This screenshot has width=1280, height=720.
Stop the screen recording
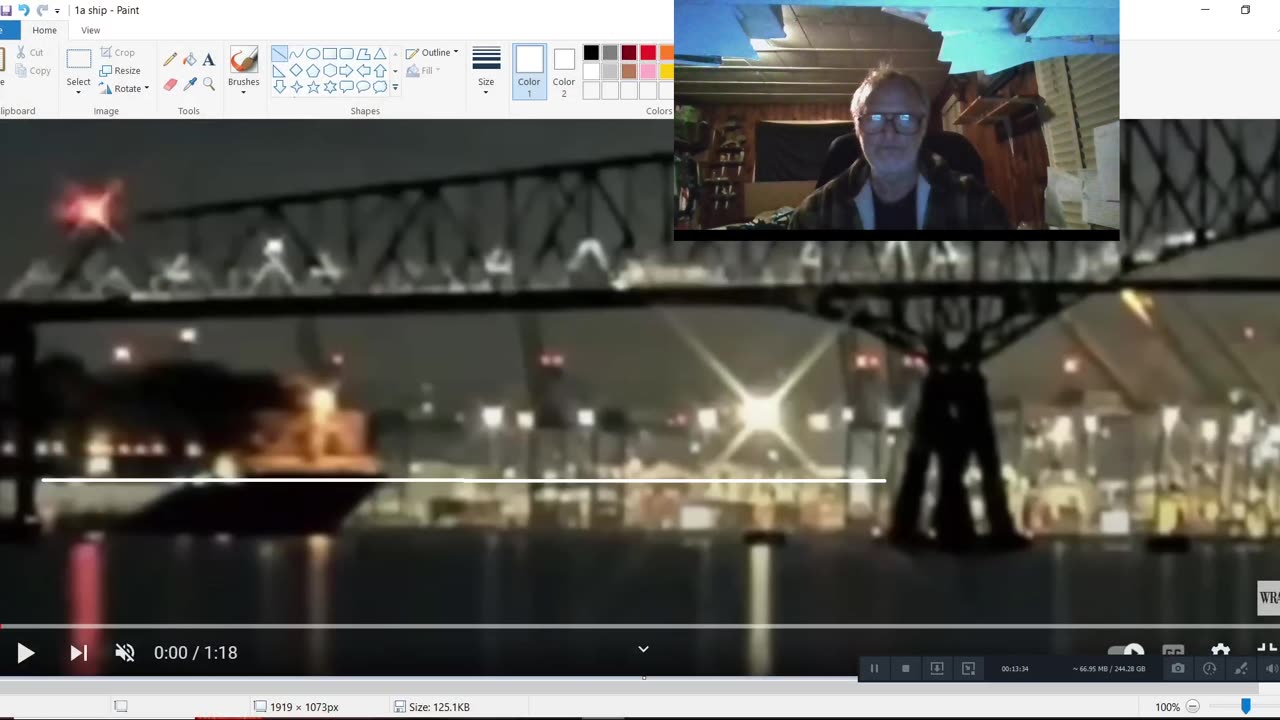(906, 668)
